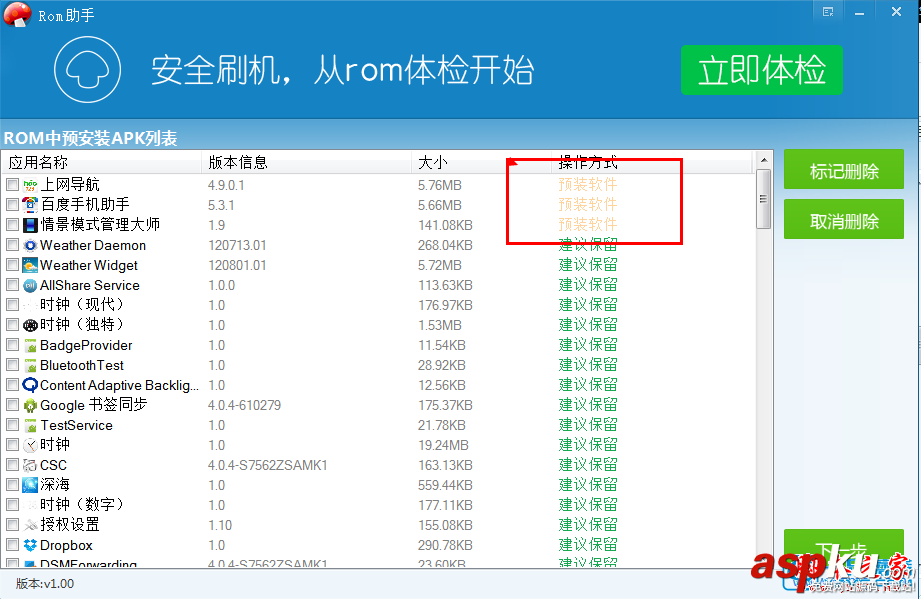Click the Google 书签同步 application icon
The width and height of the screenshot is (921, 599).
[30, 405]
